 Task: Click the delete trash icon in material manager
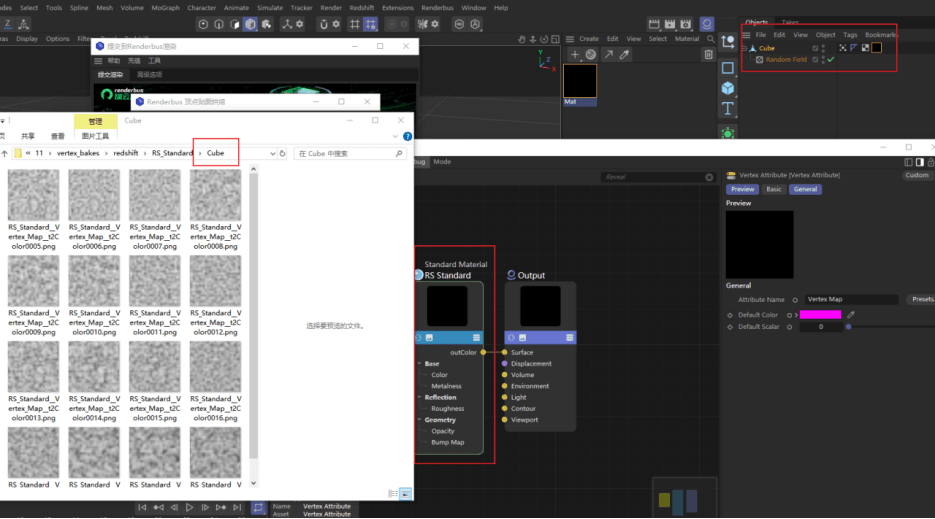(x=708, y=55)
